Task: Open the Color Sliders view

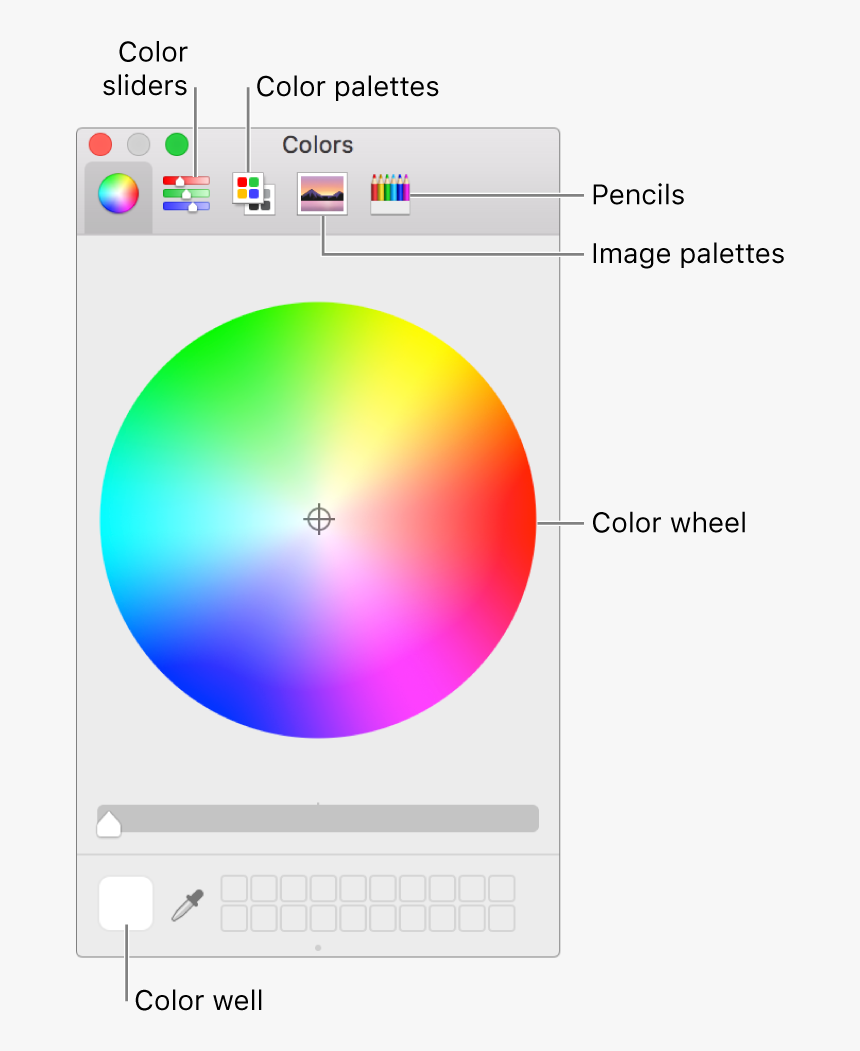Action: pos(186,194)
